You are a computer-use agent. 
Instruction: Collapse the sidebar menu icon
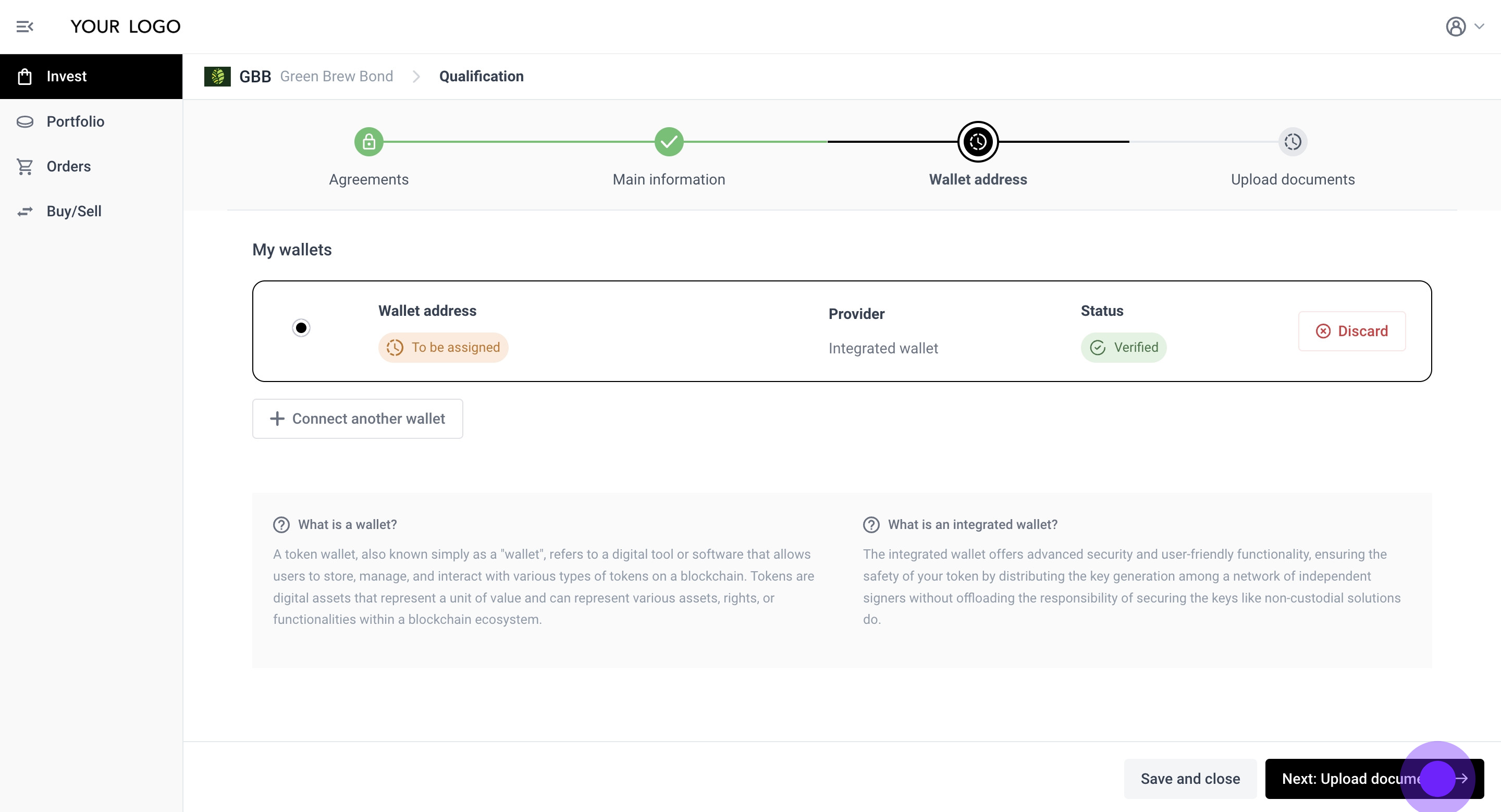tap(24, 27)
